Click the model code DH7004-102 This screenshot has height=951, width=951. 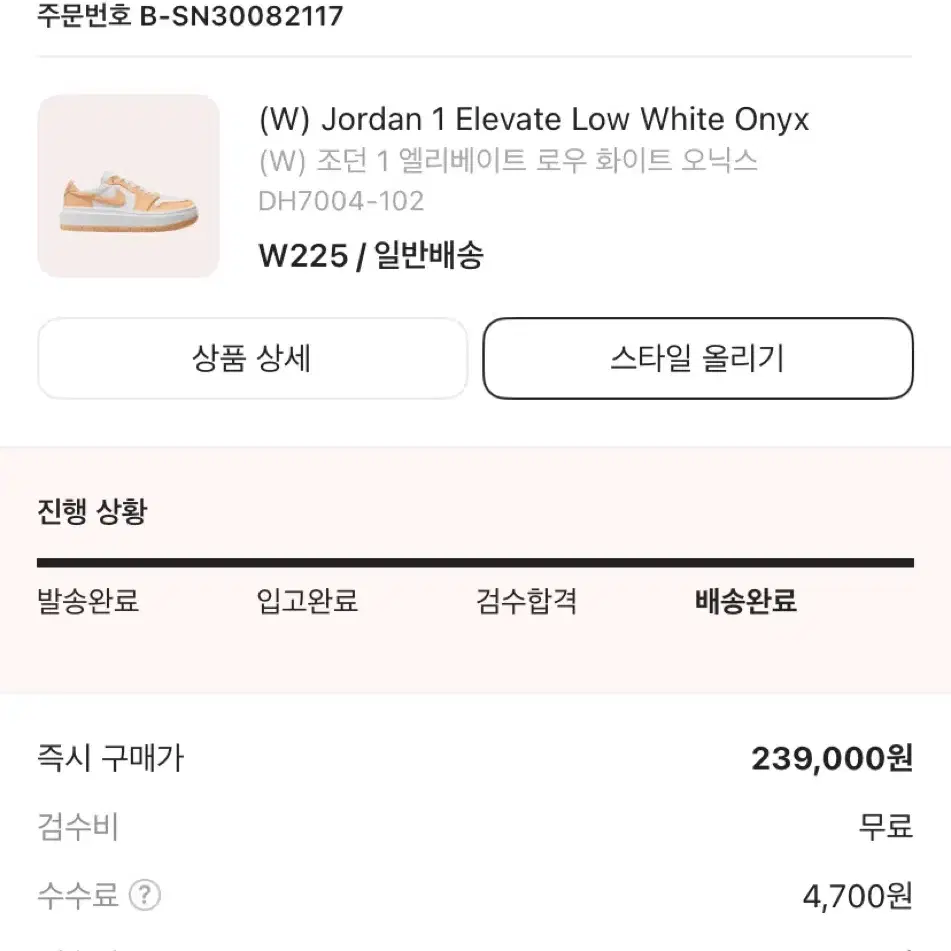pos(341,201)
